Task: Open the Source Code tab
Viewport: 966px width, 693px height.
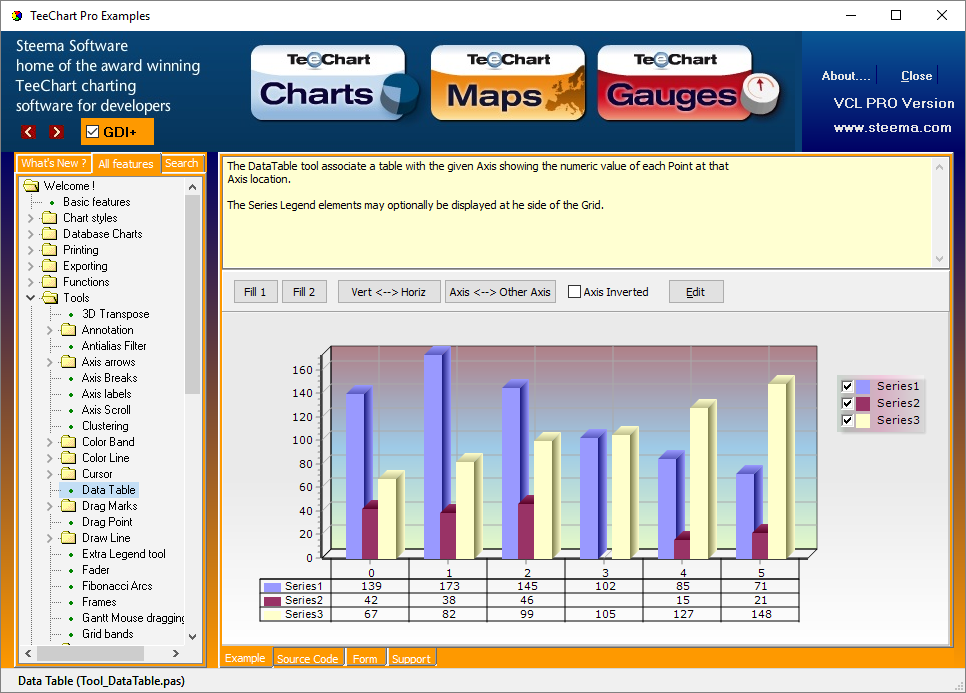Action: click(307, 659)
